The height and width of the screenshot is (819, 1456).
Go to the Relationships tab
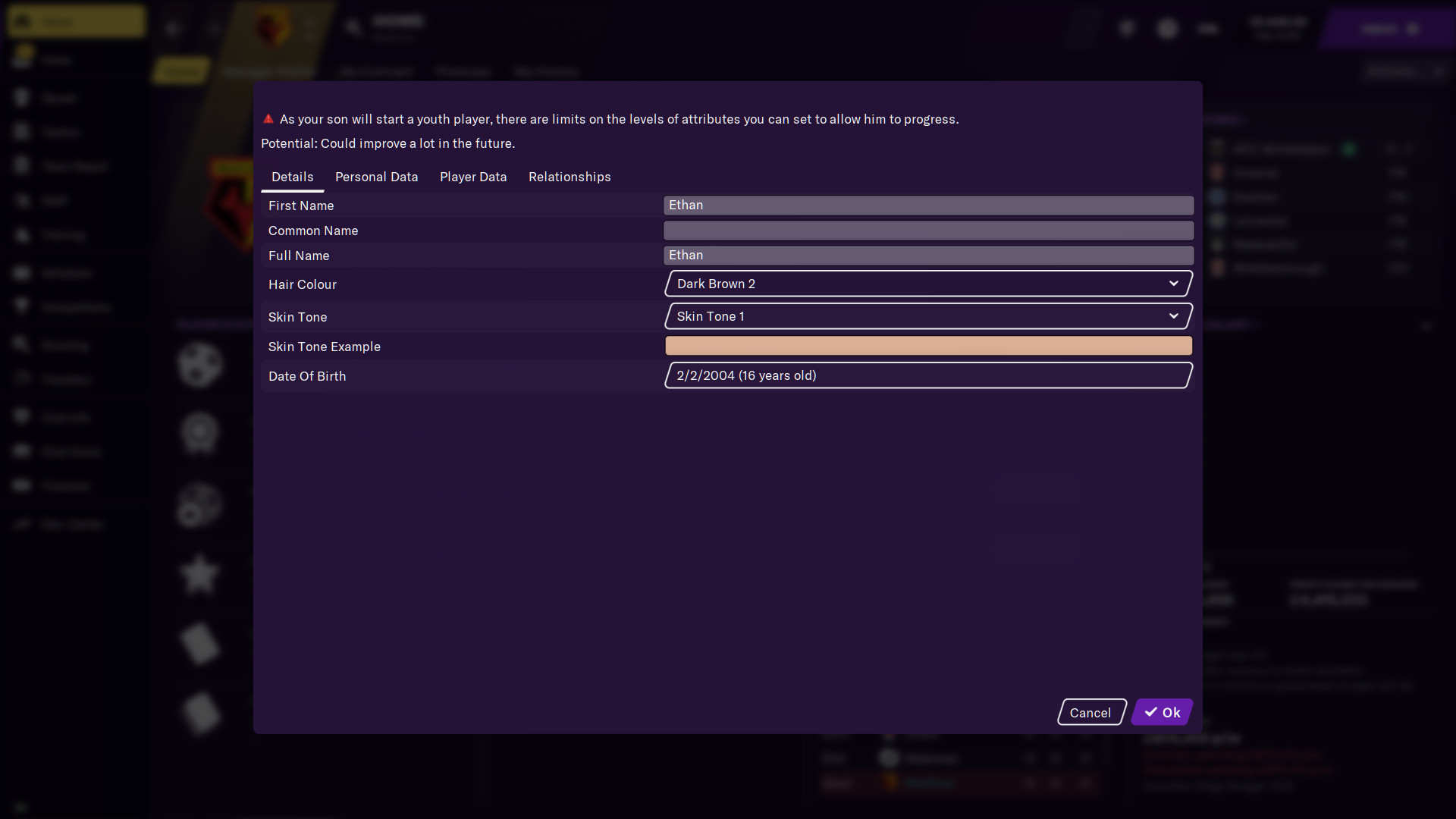point(569,177)
